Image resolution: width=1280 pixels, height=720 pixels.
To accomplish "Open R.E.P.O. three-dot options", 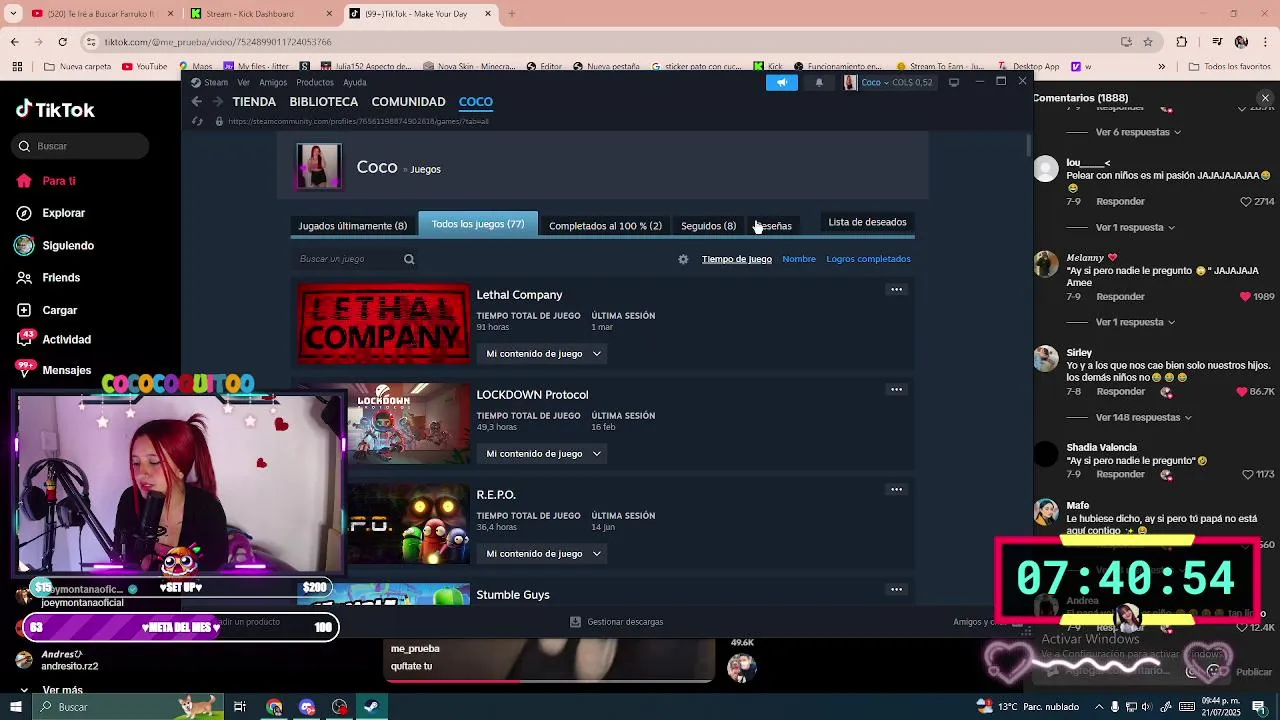I will (897, 490).
